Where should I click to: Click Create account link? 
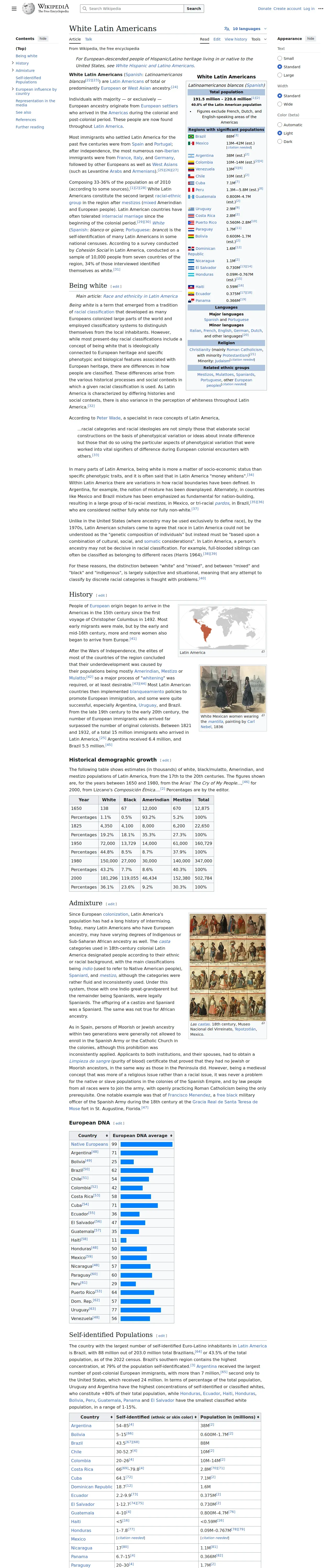(287, 9)
